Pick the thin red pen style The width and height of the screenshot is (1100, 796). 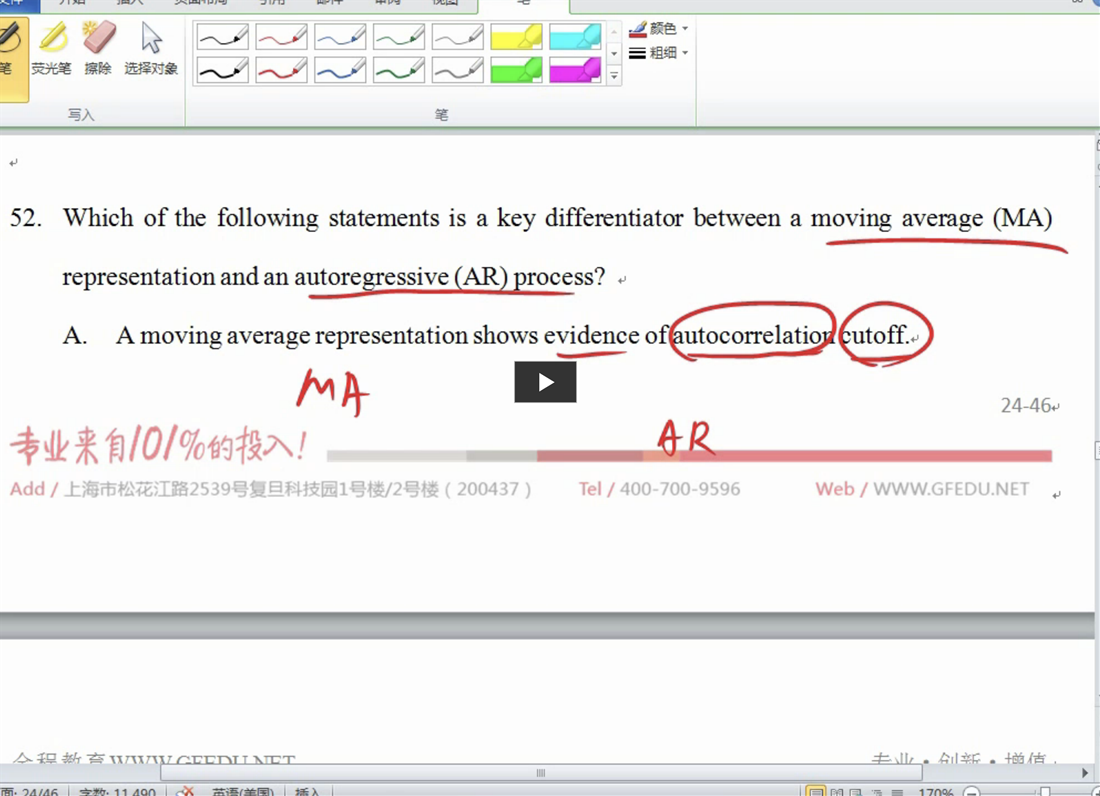[281, 36]
